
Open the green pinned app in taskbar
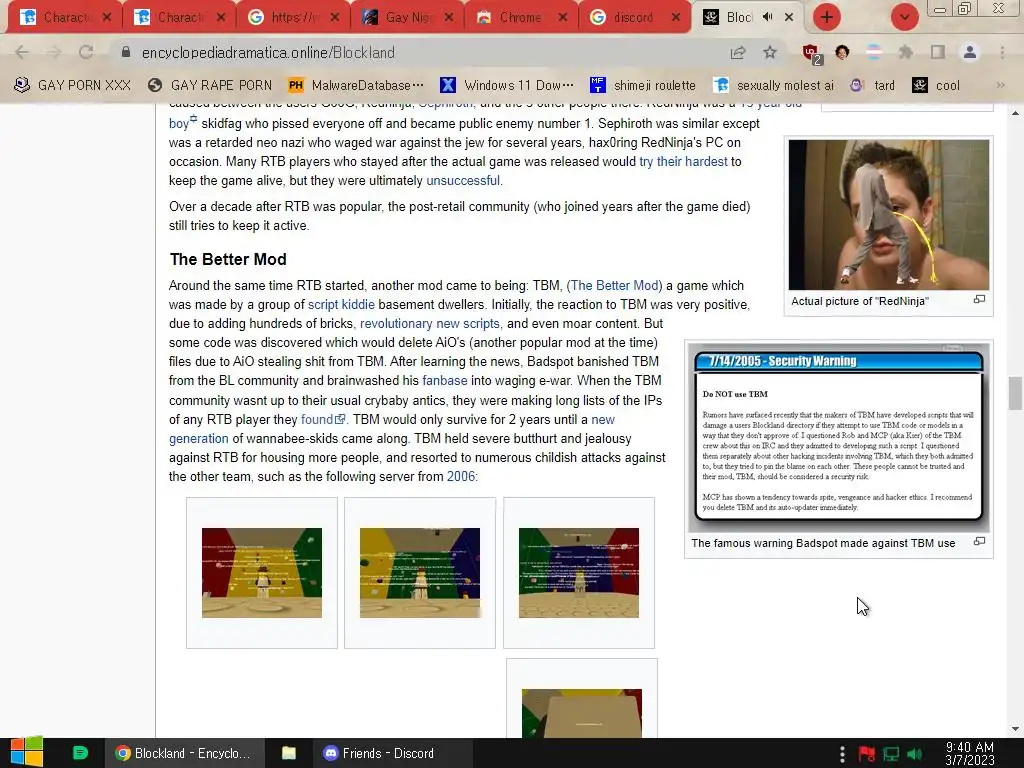80,753
